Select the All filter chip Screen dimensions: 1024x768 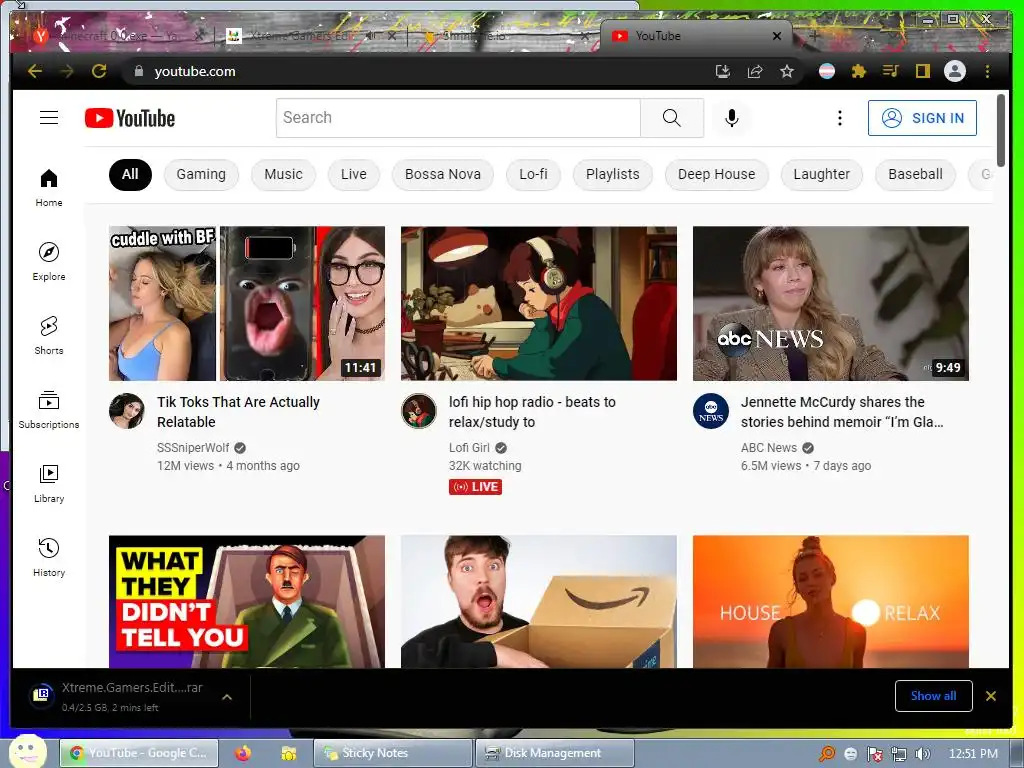[x=130, y=174]
